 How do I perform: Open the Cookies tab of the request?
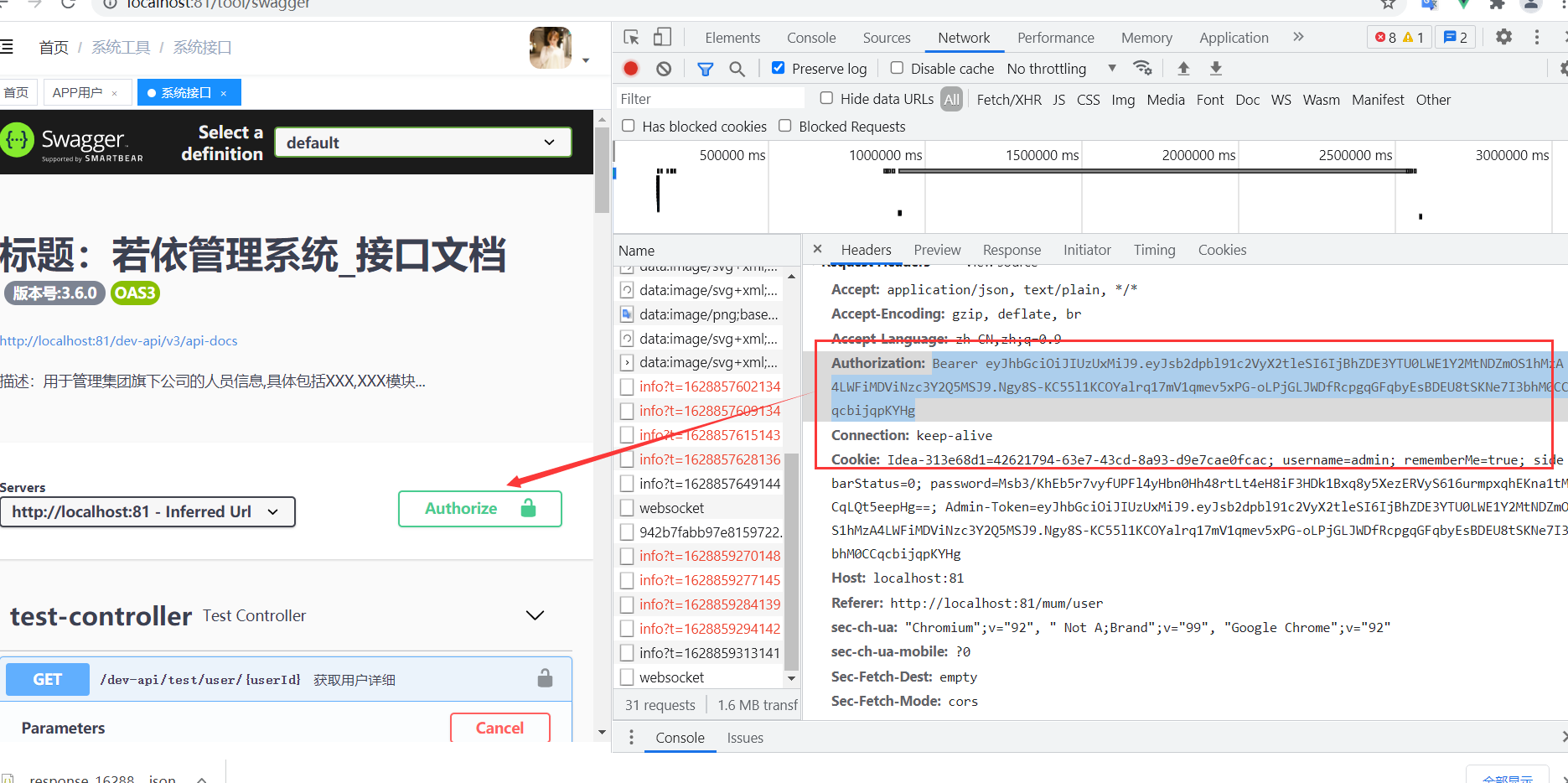click(x=1222, y=250)
